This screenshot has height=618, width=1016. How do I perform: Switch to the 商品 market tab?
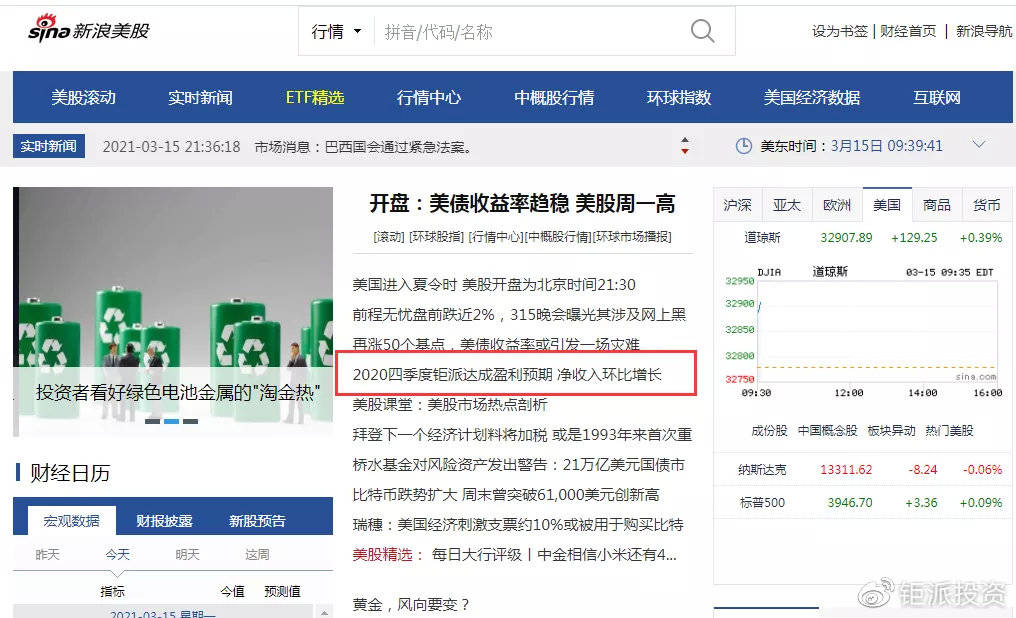click(937, 205)
